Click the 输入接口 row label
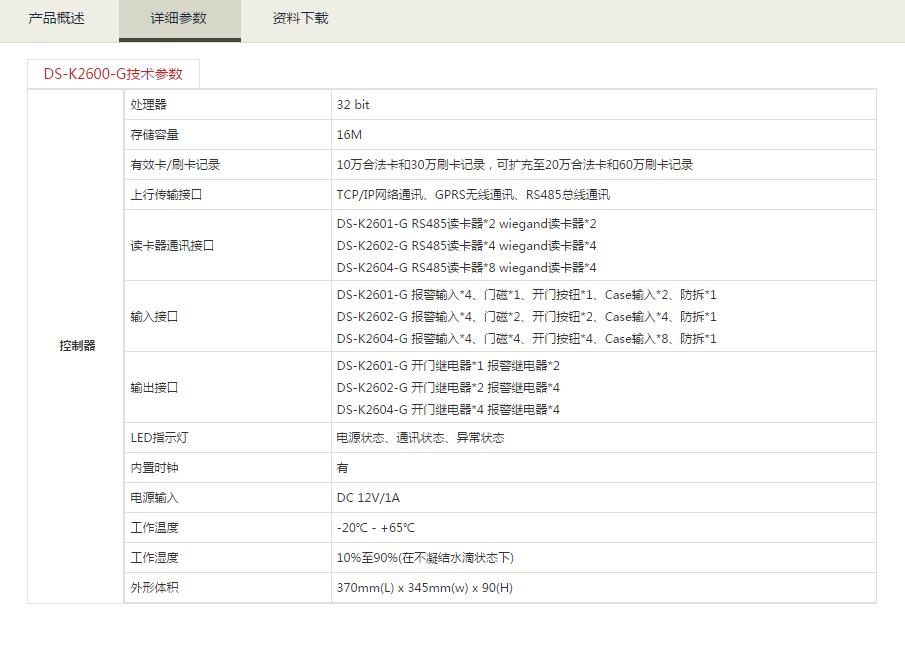 154,317
